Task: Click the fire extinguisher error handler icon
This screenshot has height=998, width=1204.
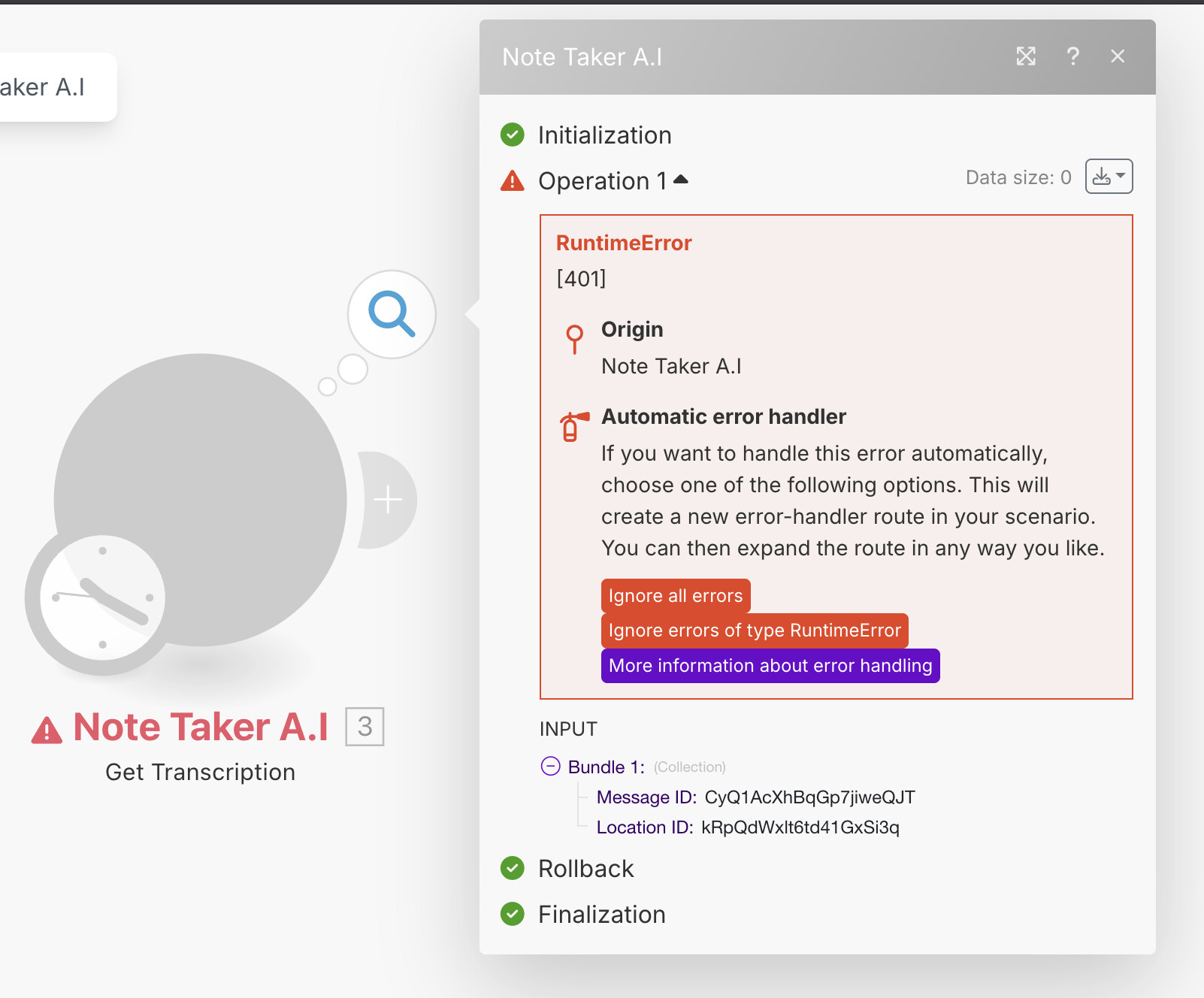Action: coord(573,426)
